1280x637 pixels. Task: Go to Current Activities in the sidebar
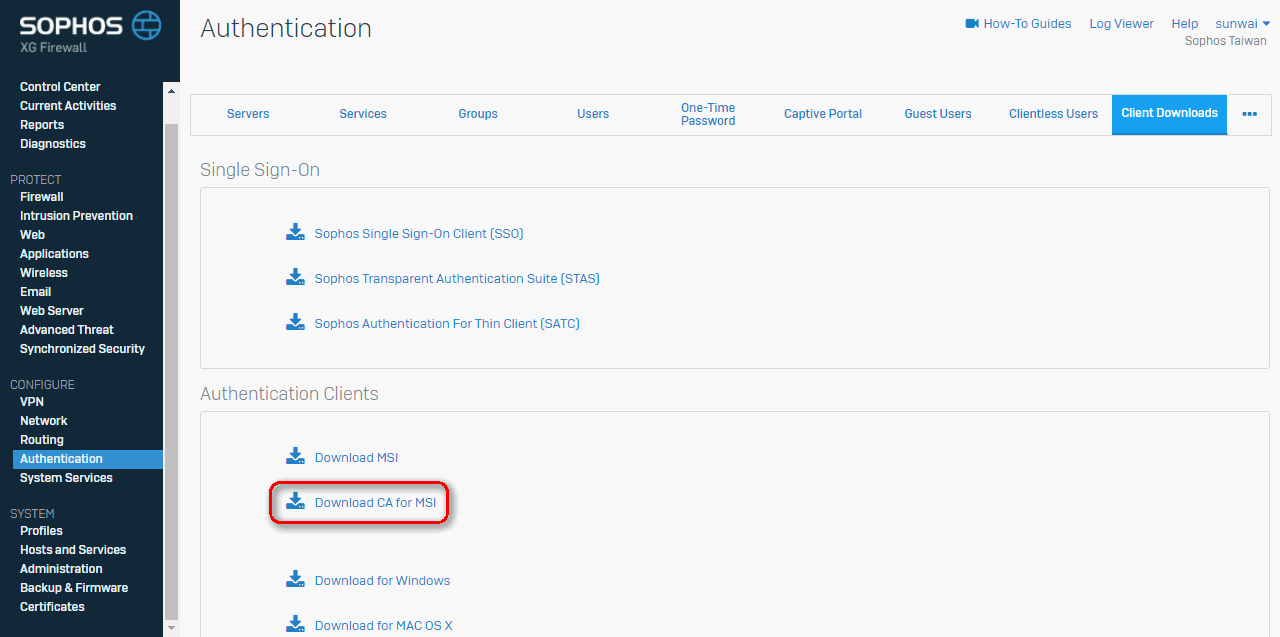[68, 106]
